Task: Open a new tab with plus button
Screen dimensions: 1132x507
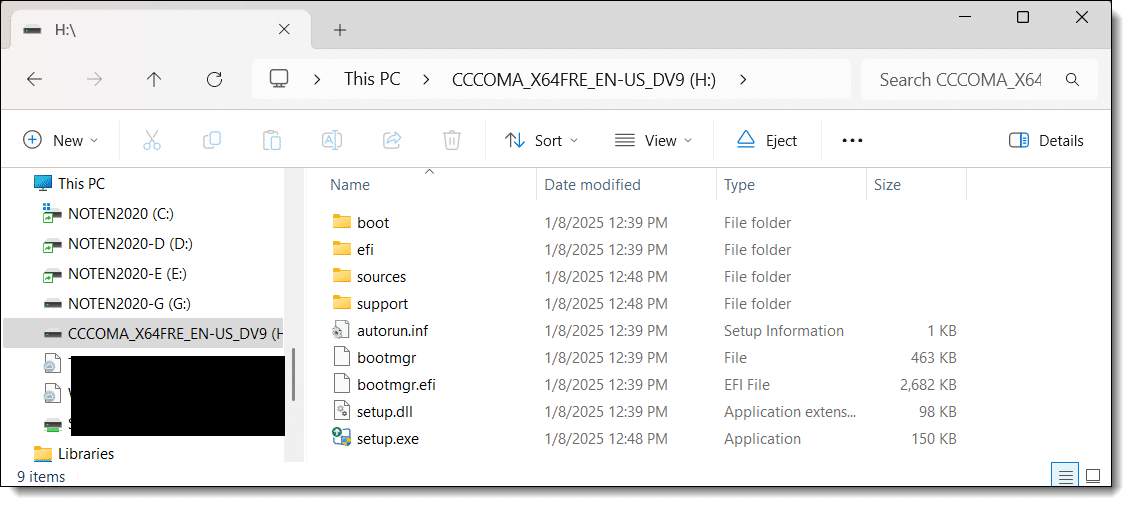Action: coord(340,30)
